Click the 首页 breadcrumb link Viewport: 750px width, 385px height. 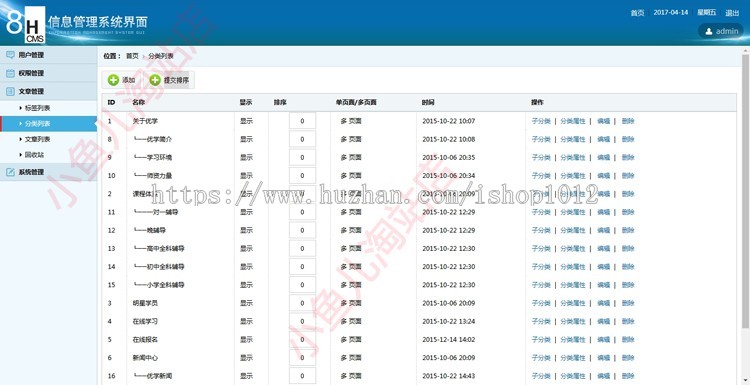tap(132, 56)
